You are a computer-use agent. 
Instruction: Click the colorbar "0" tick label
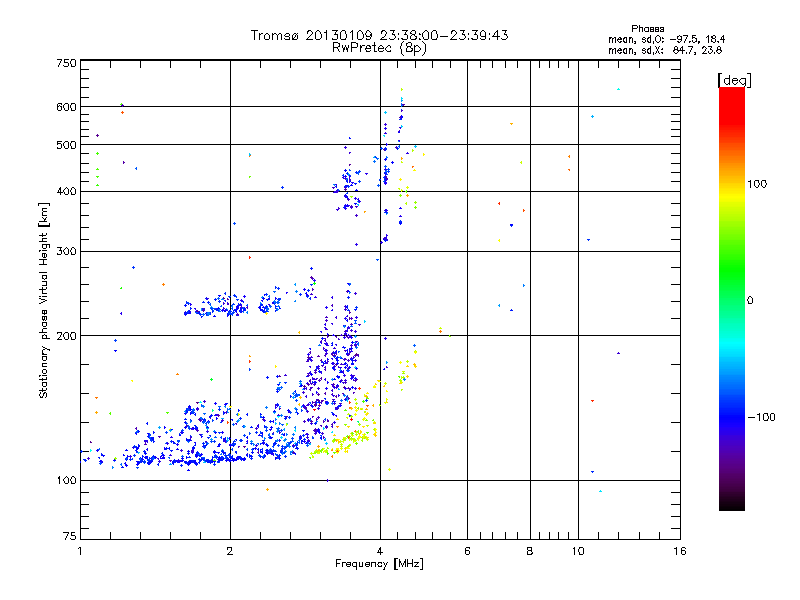coord(750,301)
